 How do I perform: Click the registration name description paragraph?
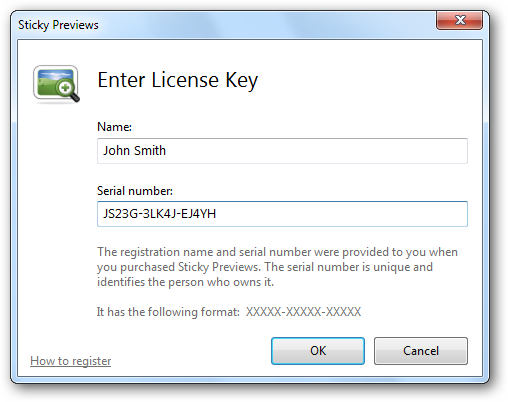[x=277, y=267]
